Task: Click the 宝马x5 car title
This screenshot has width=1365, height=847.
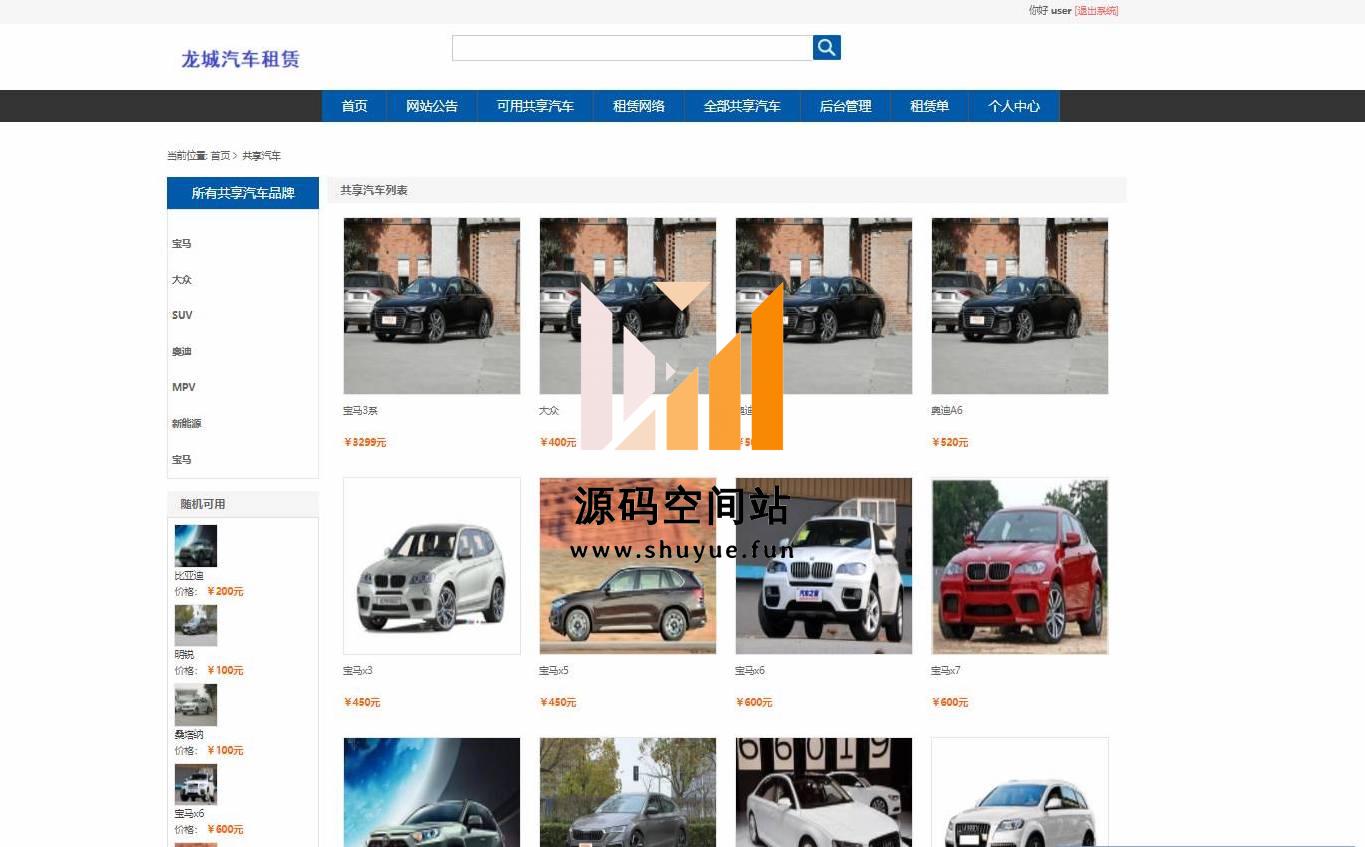Action: point(554,671)
